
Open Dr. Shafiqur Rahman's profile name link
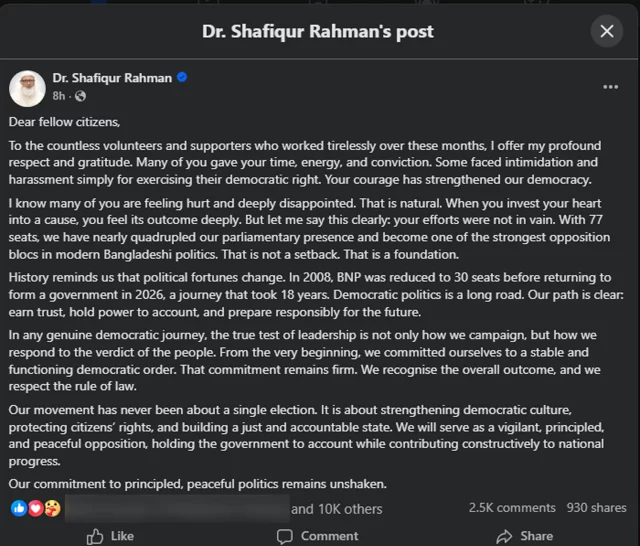point(112,78)
